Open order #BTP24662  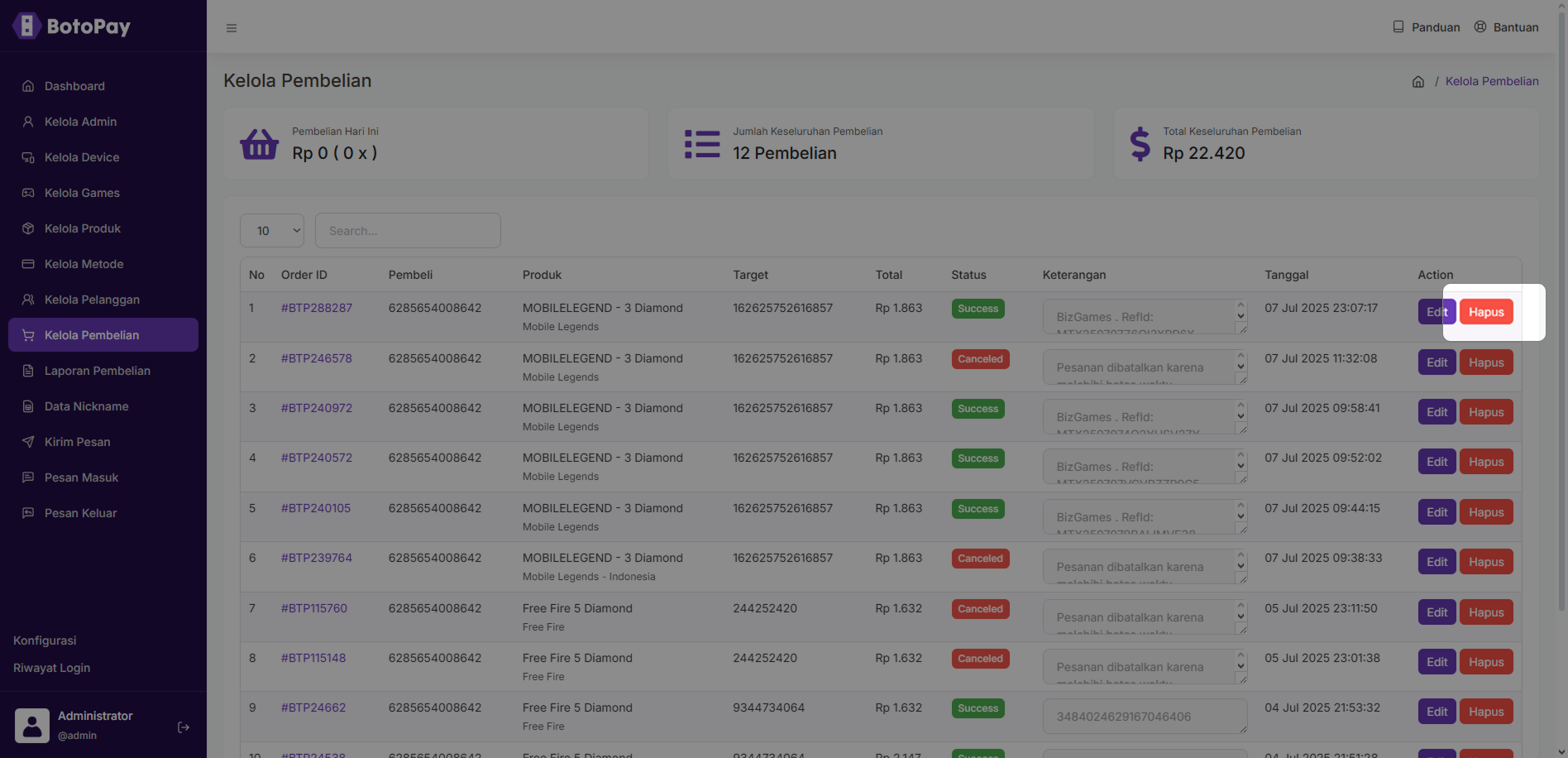click(313, 708)
